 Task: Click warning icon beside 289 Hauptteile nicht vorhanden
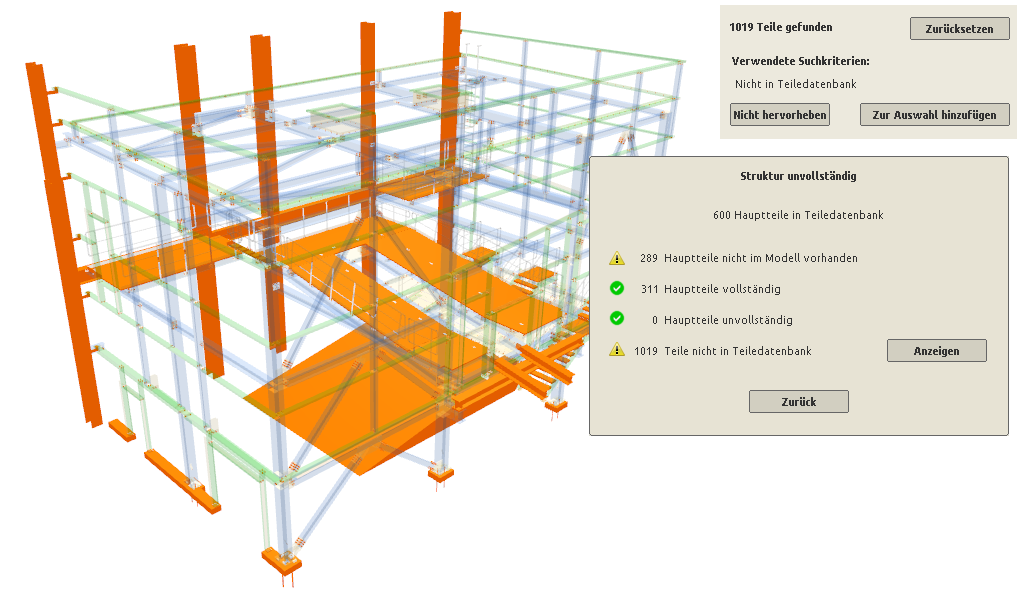click(x=617, y=258)
